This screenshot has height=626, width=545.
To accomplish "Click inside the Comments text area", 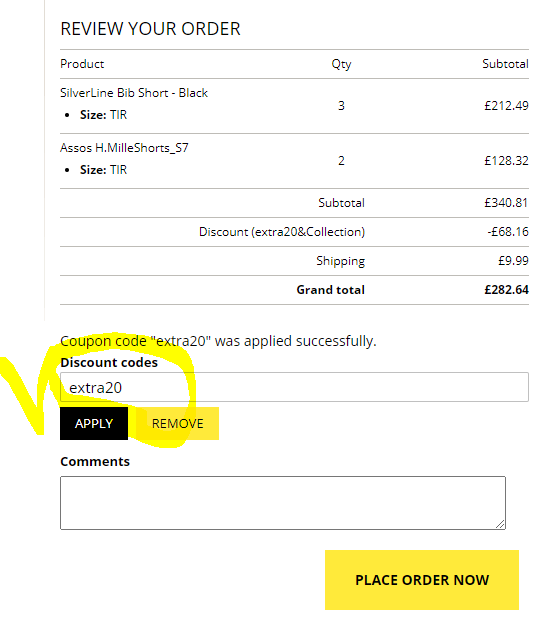I will [283, 503].
